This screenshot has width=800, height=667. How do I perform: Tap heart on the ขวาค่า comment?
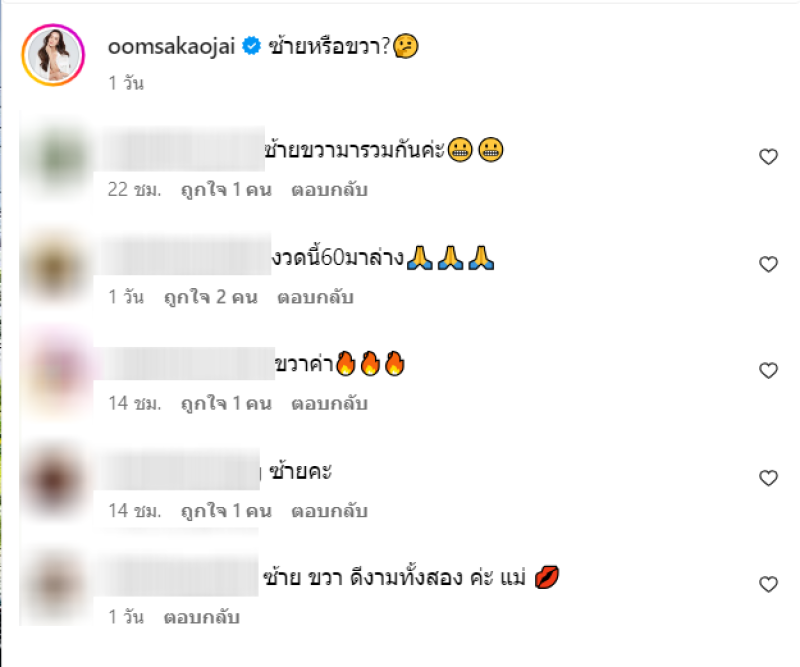(768, 370)
